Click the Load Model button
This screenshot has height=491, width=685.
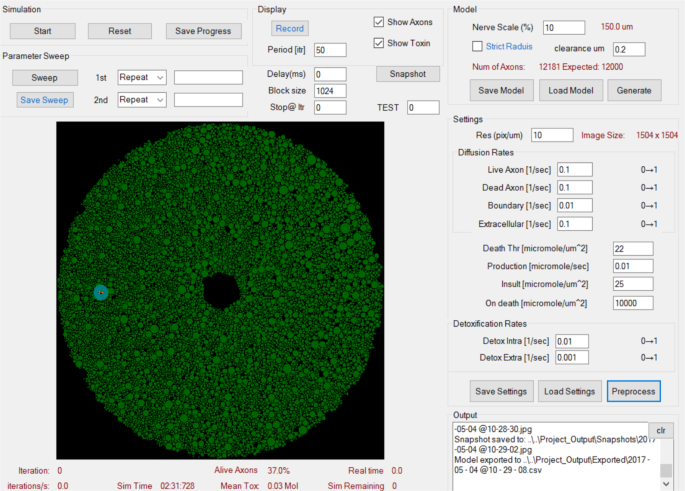[569, 90]
